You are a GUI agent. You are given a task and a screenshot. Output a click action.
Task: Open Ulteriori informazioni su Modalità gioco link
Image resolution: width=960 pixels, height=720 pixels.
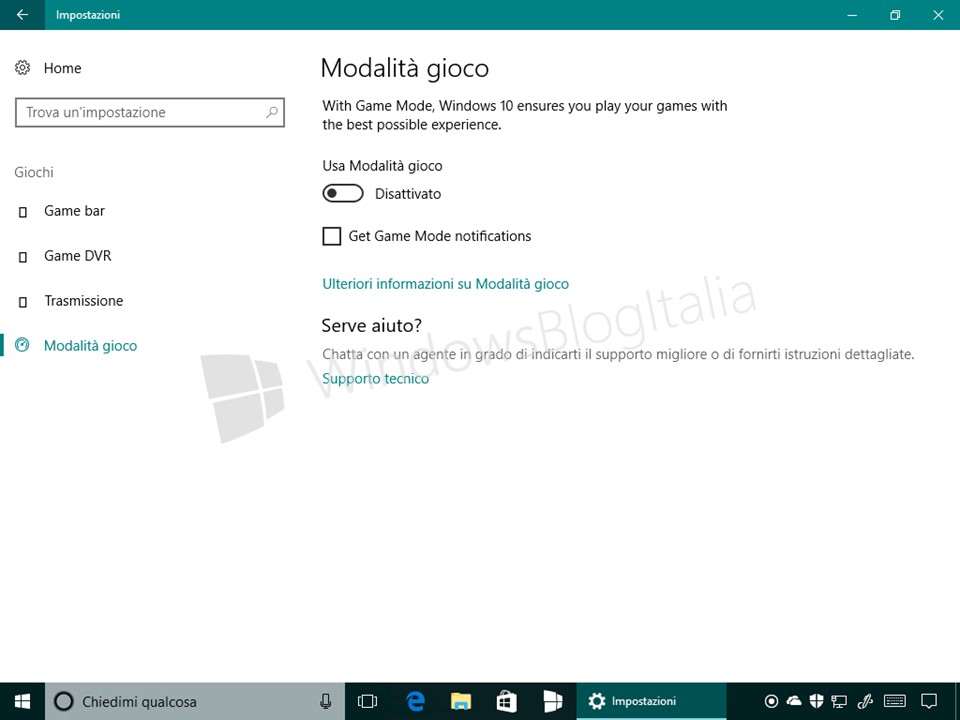[x=446, y=284]
